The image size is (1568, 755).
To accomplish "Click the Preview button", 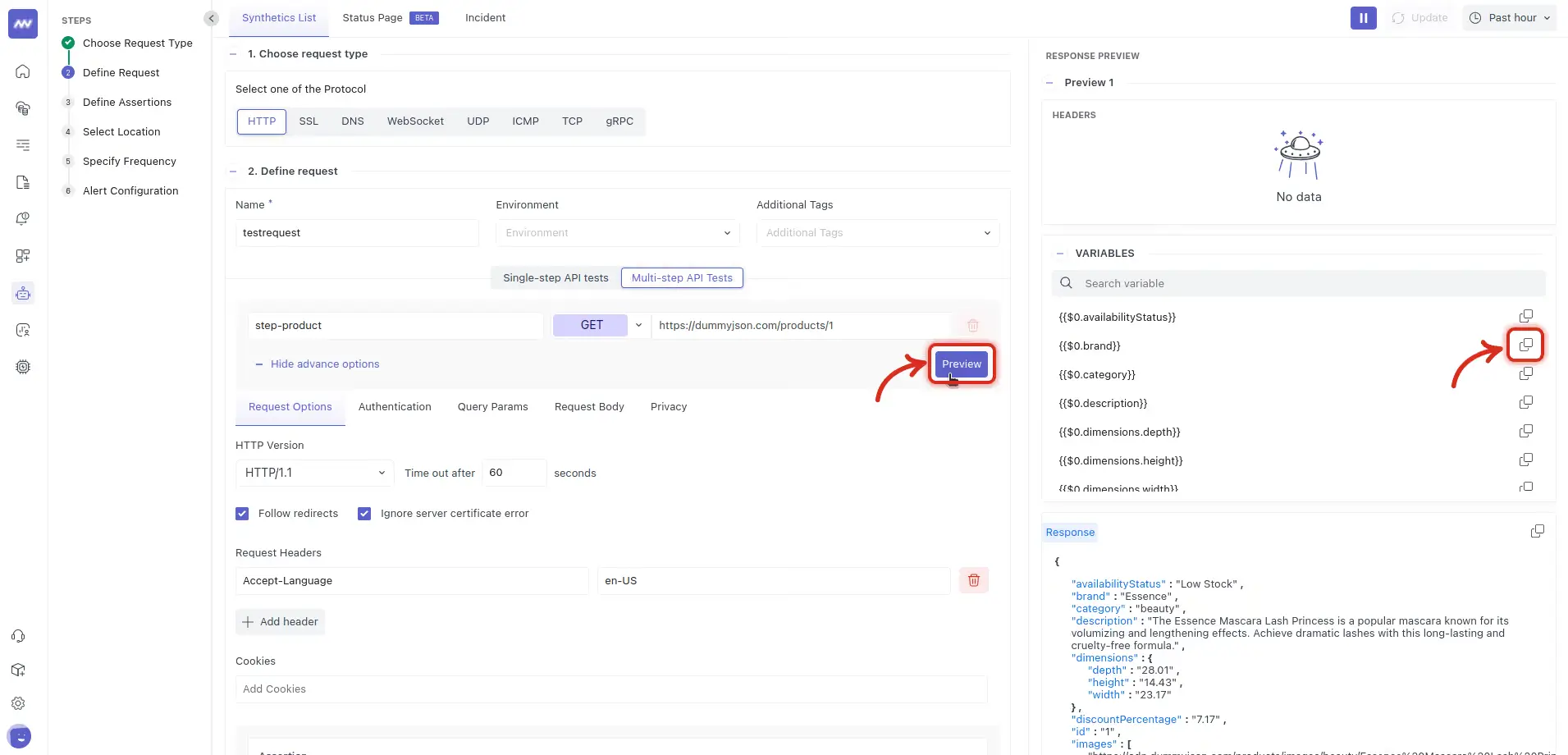I will coord(962,364).
